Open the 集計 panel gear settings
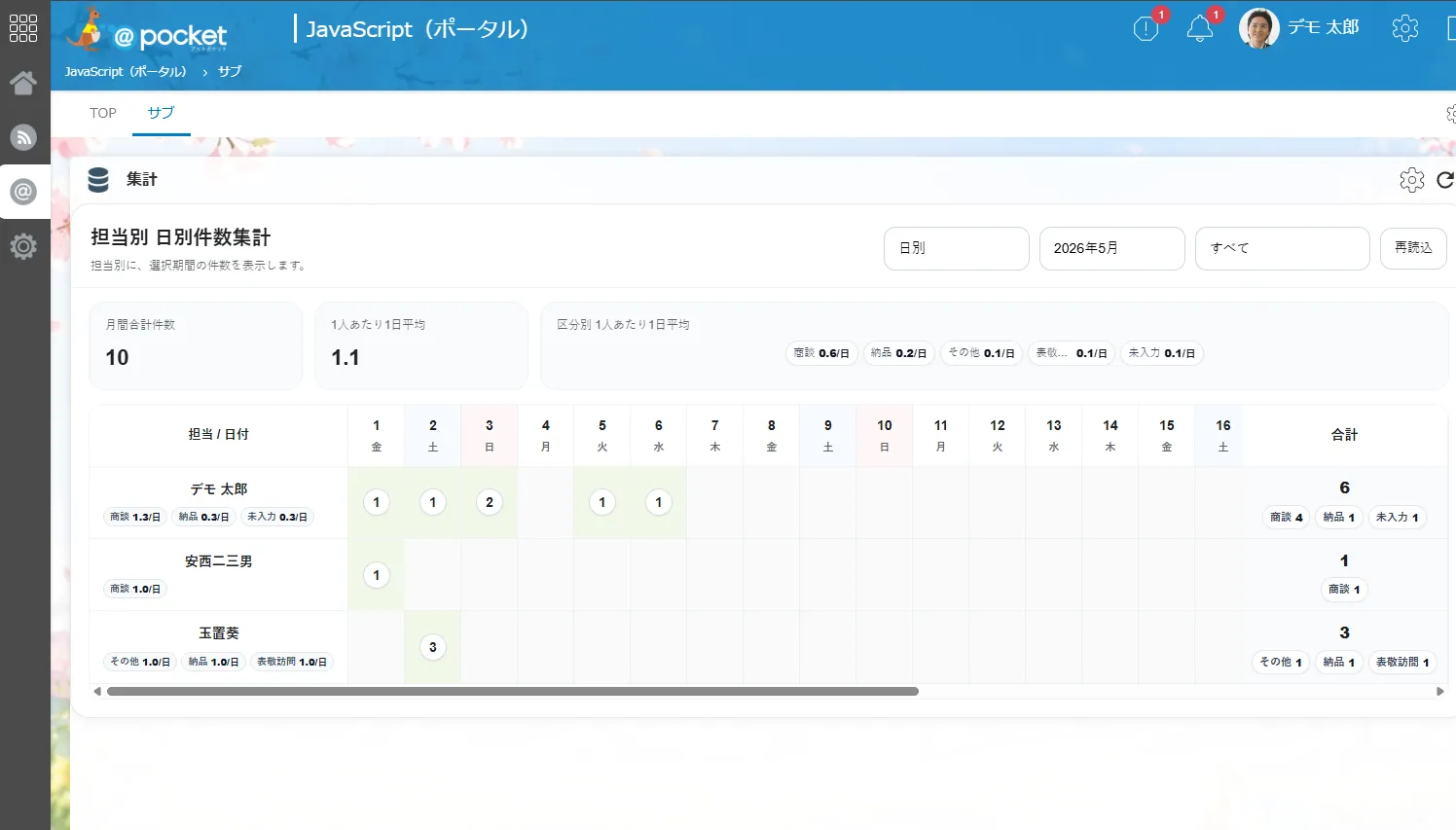 point(1412,179)
